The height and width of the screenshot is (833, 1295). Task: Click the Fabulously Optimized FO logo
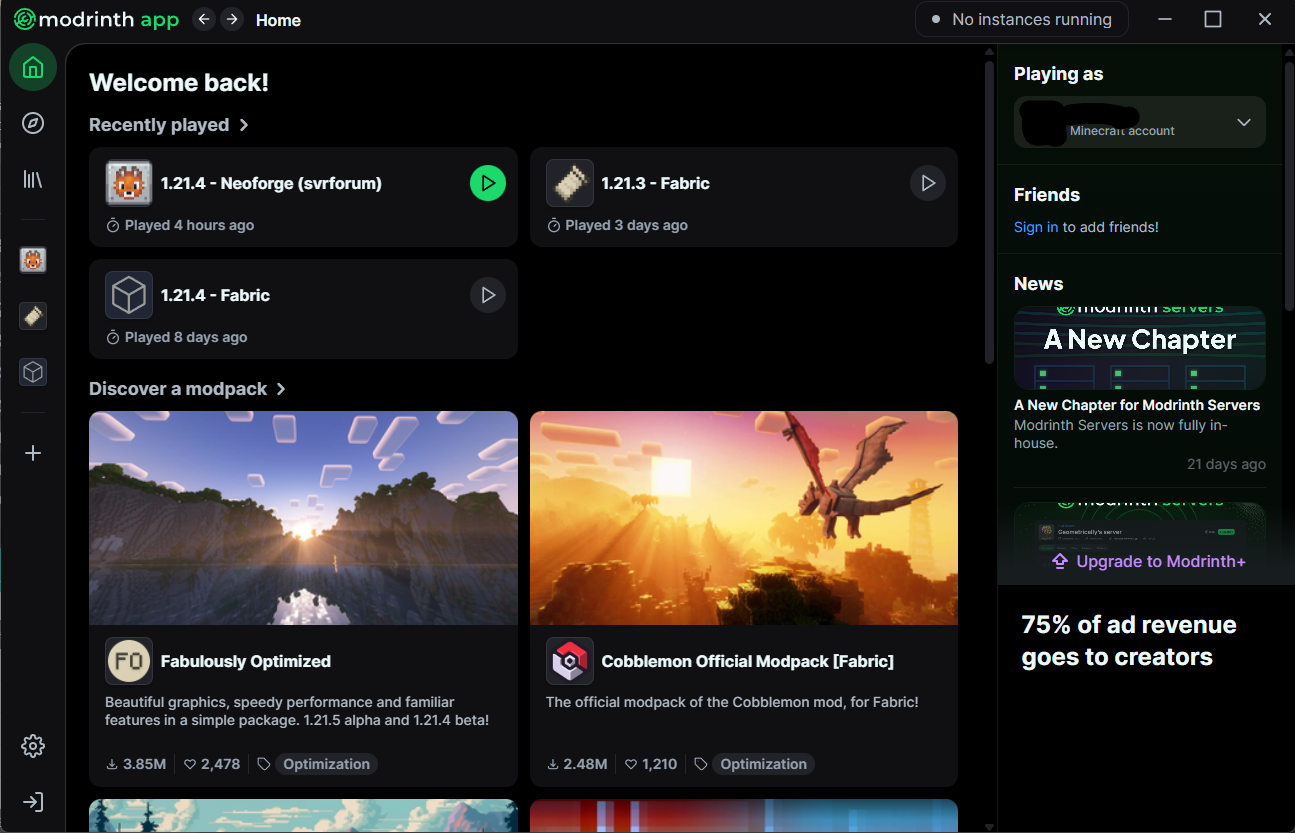(x=129, y=661)
